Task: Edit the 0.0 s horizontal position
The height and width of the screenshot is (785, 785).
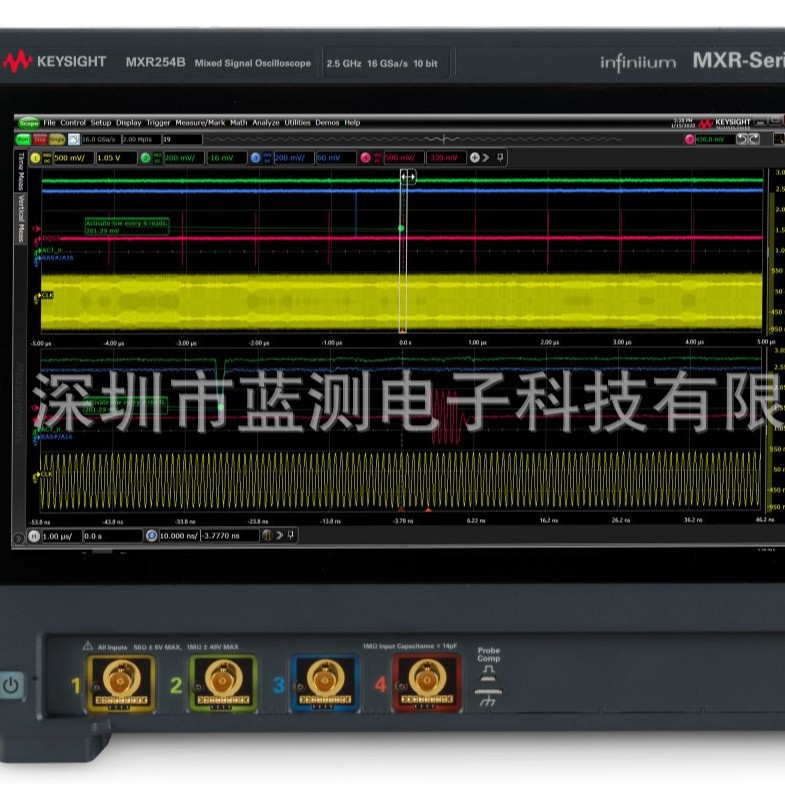Action: tap(113, 536)
